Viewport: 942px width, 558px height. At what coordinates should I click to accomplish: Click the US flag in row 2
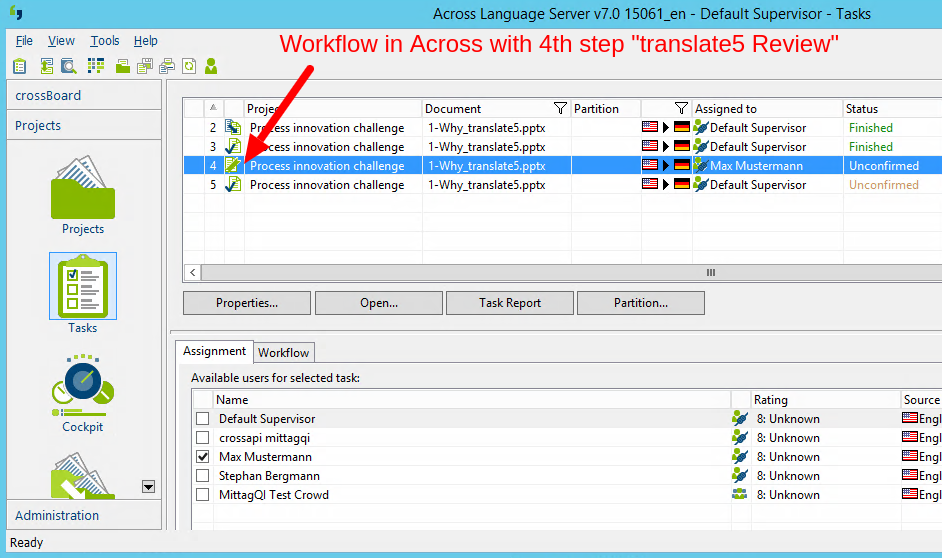point(650,127)
